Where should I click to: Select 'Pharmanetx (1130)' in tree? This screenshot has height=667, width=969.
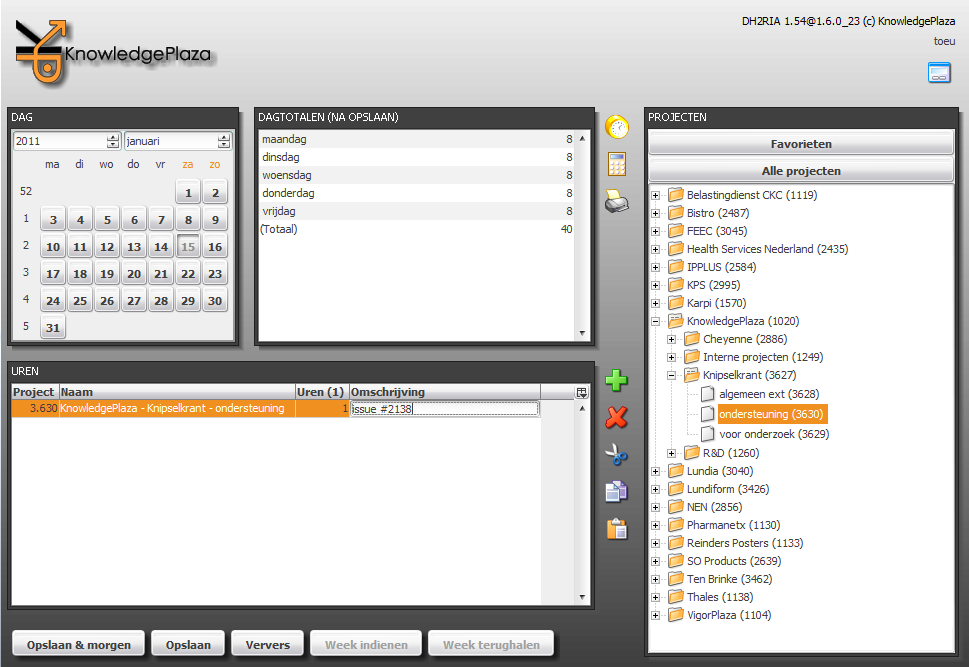tap(734, 525)
